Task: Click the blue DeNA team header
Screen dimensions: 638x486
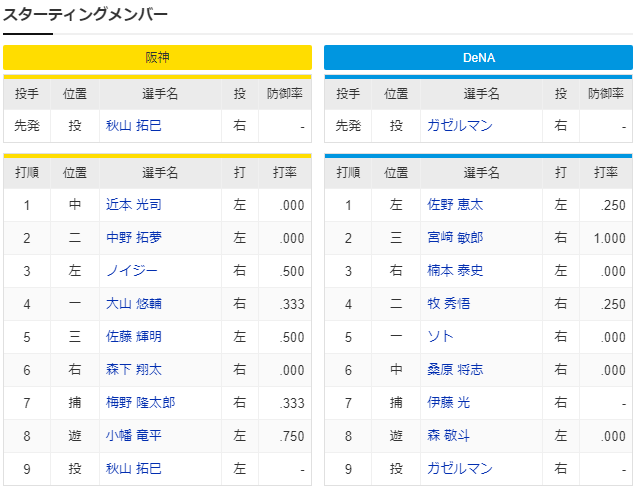Action: pos(478,57)
